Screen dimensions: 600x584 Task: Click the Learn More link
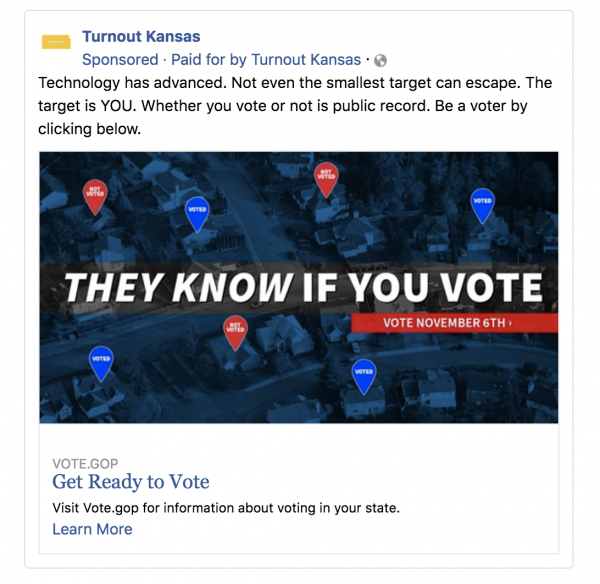click(92, 529)
